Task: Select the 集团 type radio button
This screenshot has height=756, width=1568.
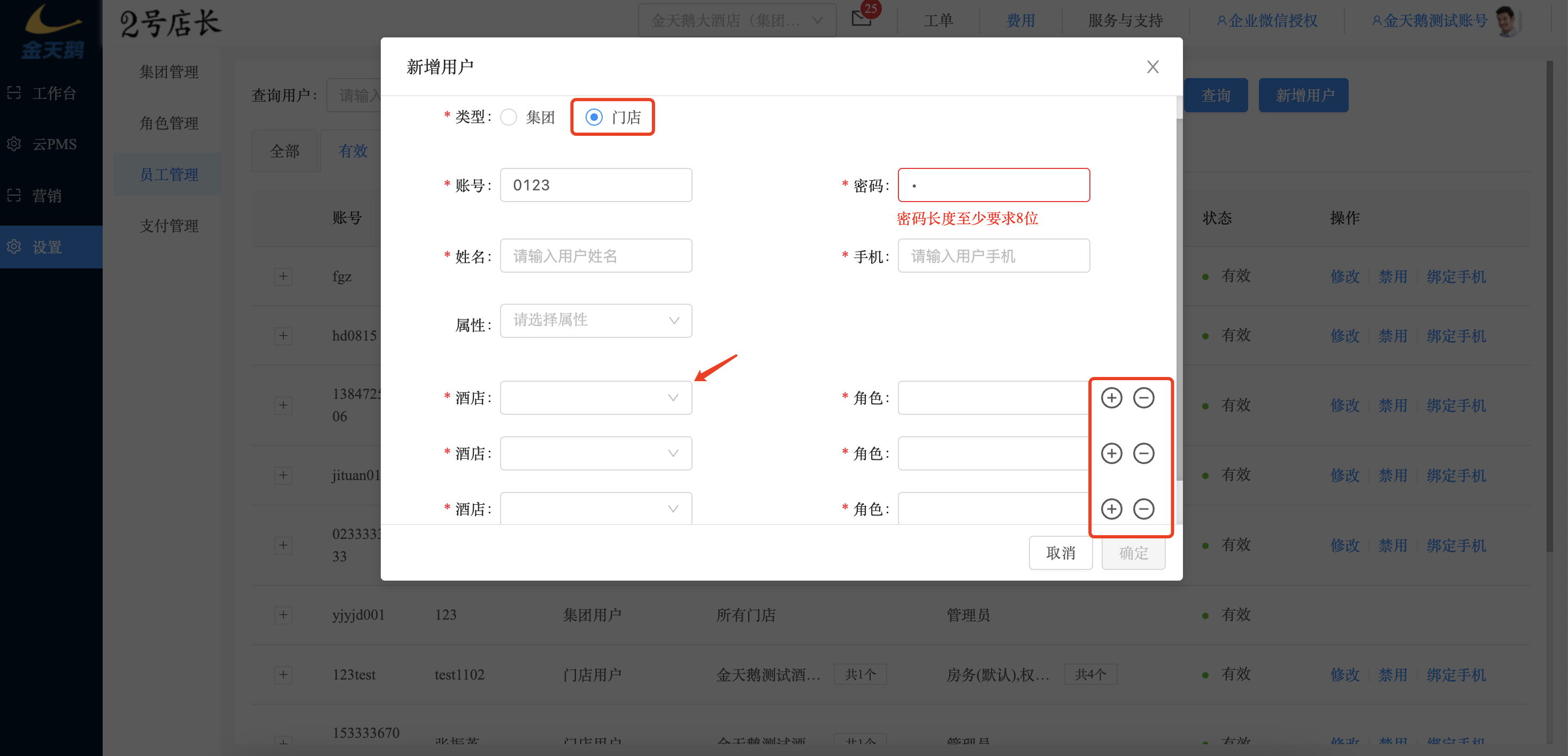Action: tap(508, 117)
